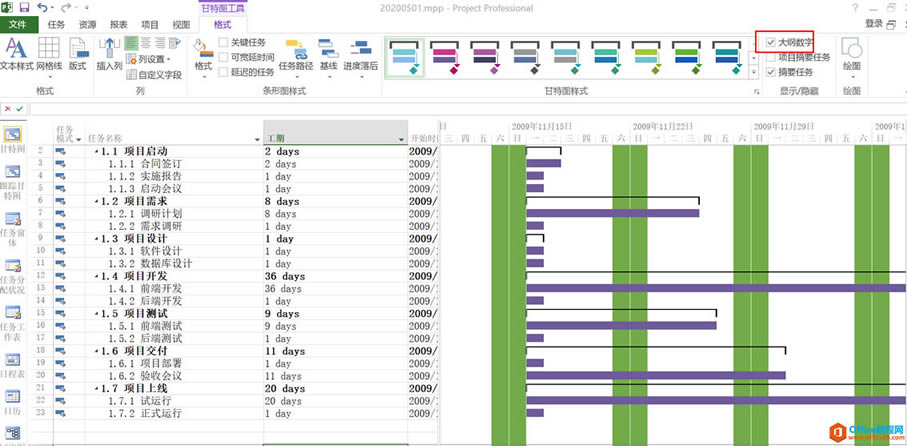Click the 基线 (Baseline) icon
Screen dimensions: 907x446
(x=328, y=56)
